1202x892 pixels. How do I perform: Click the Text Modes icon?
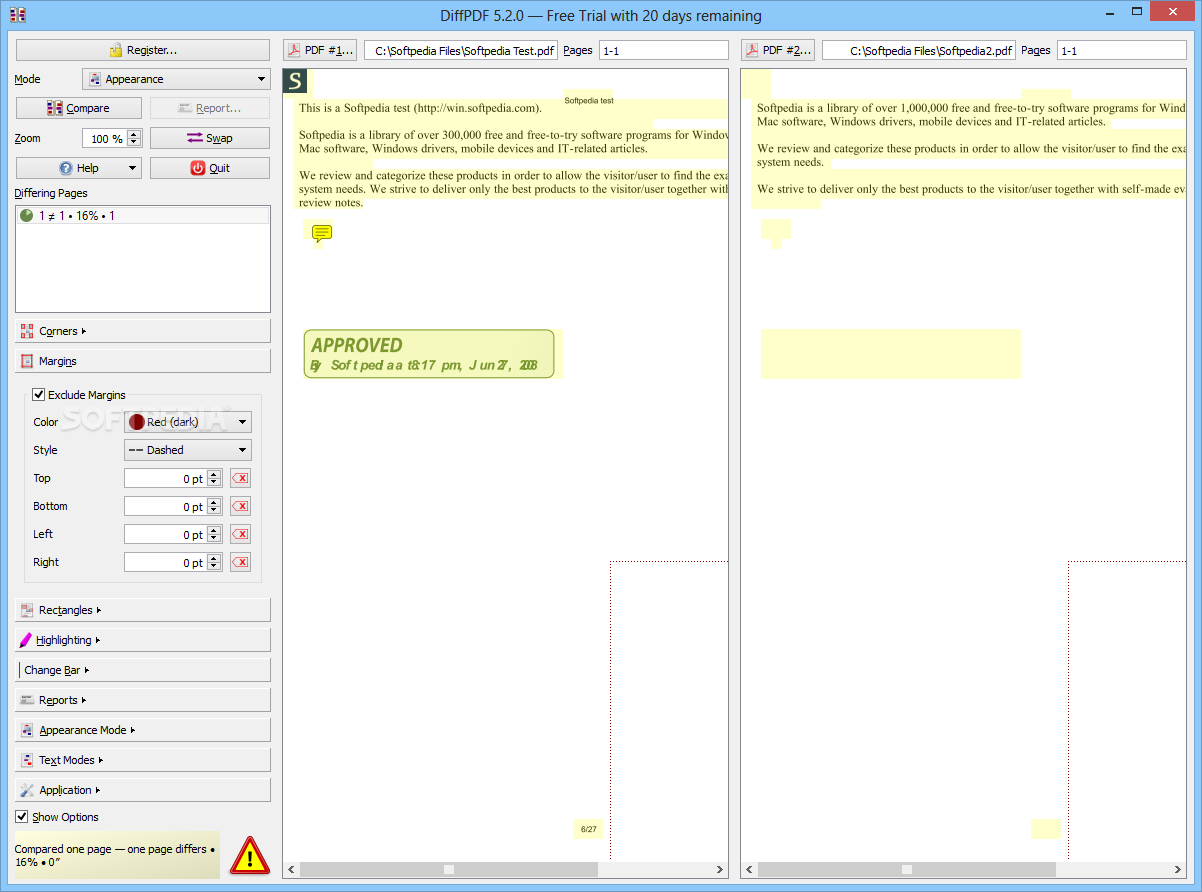pos(27,760)
